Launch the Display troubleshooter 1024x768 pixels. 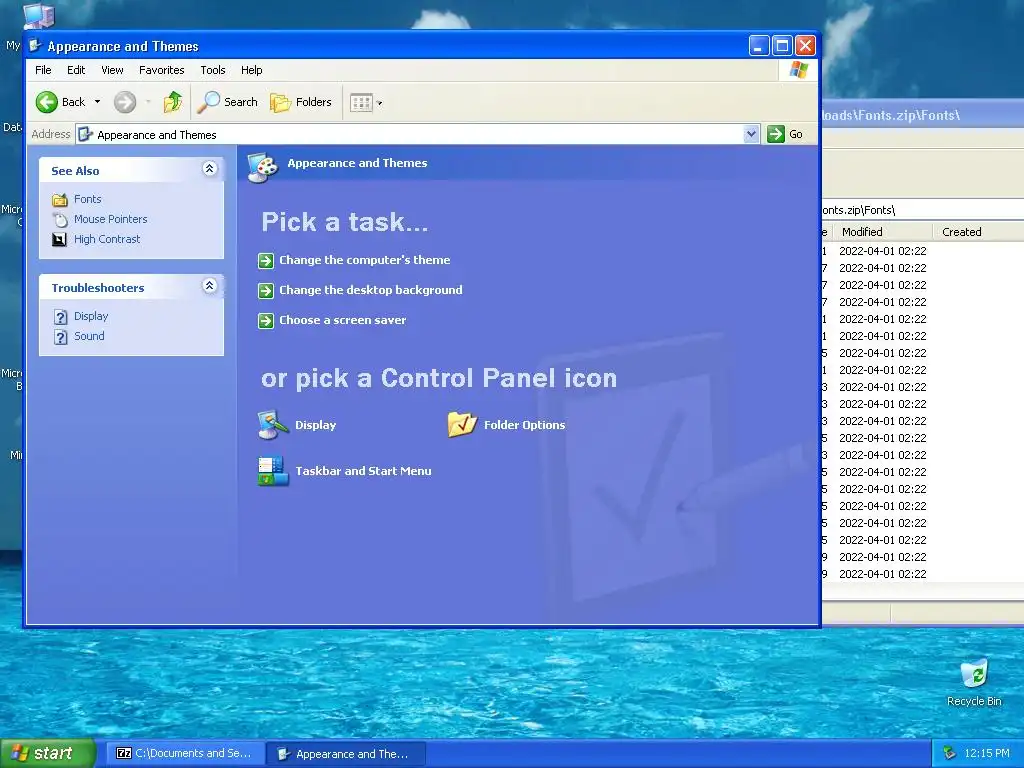(x=91, y=316)
